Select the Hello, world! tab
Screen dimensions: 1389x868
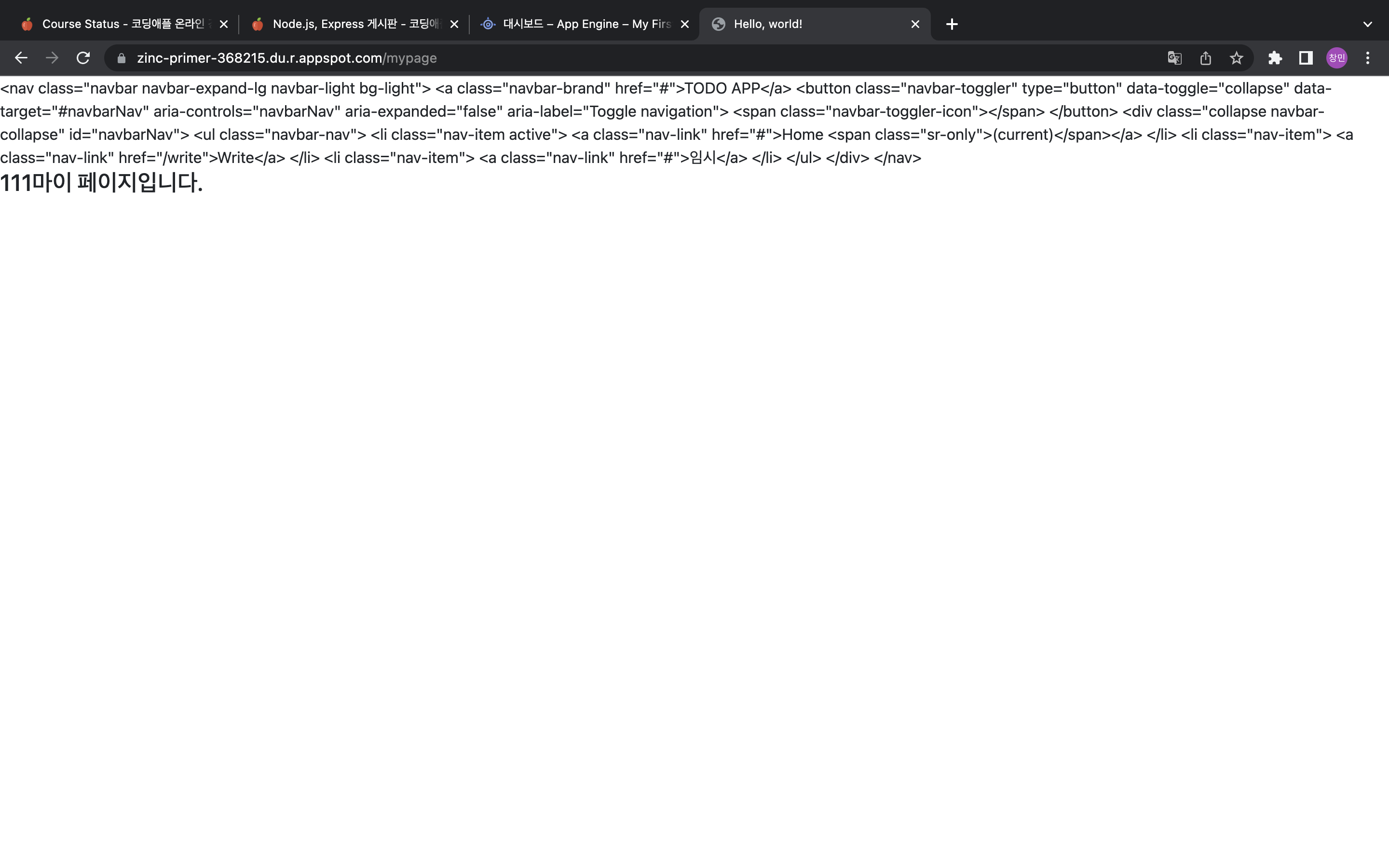pos(814,24)
